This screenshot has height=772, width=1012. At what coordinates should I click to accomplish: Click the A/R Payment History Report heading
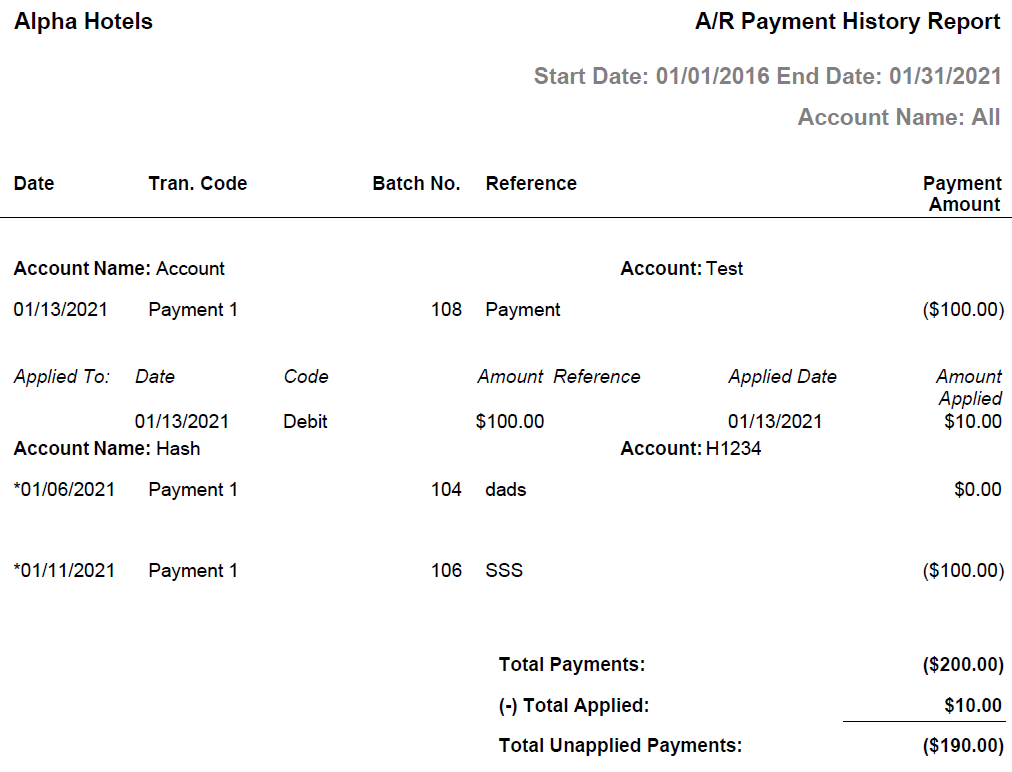pos(846,21)
